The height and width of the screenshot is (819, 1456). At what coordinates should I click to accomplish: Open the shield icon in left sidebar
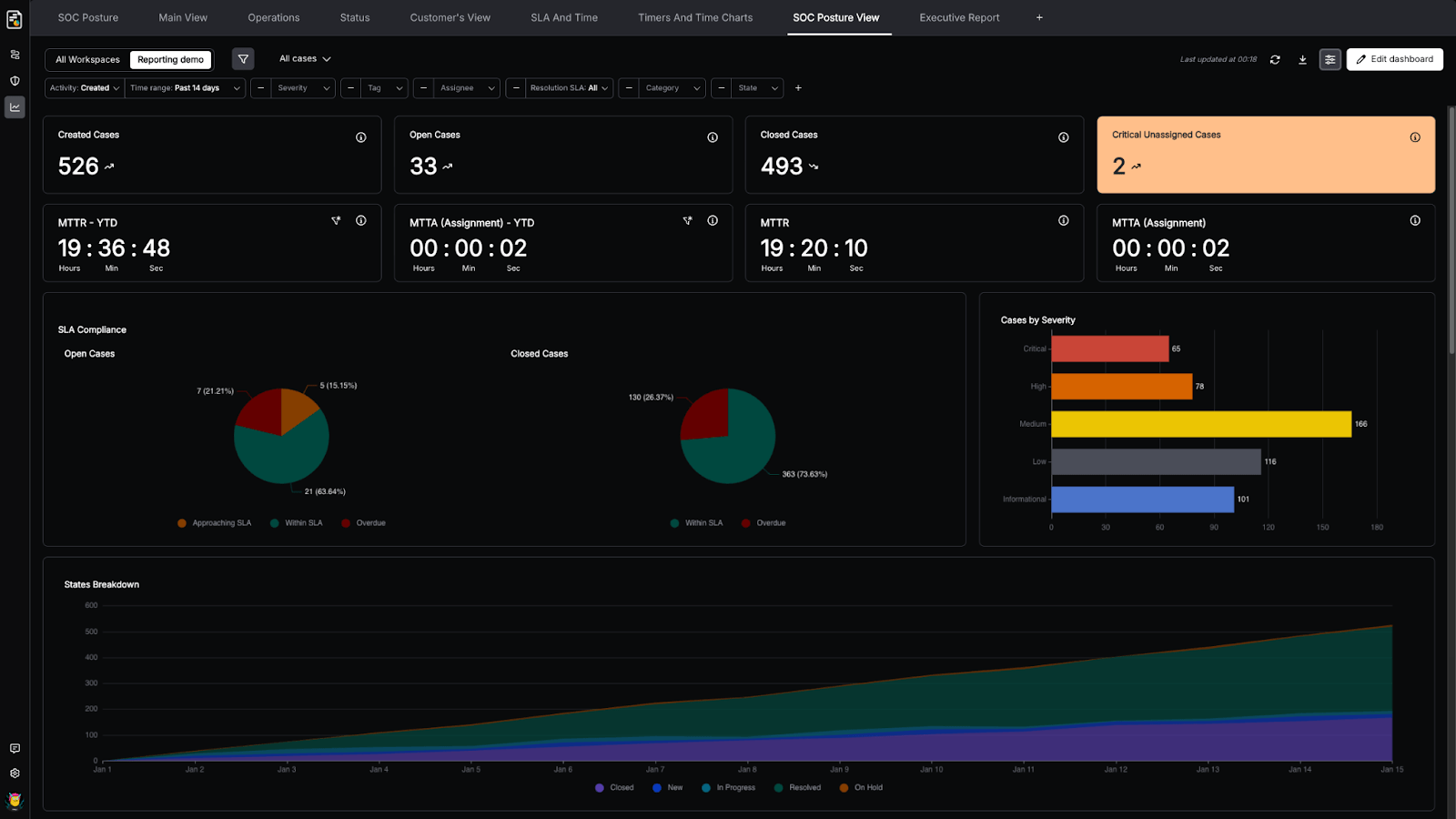(x=15, y=81)
